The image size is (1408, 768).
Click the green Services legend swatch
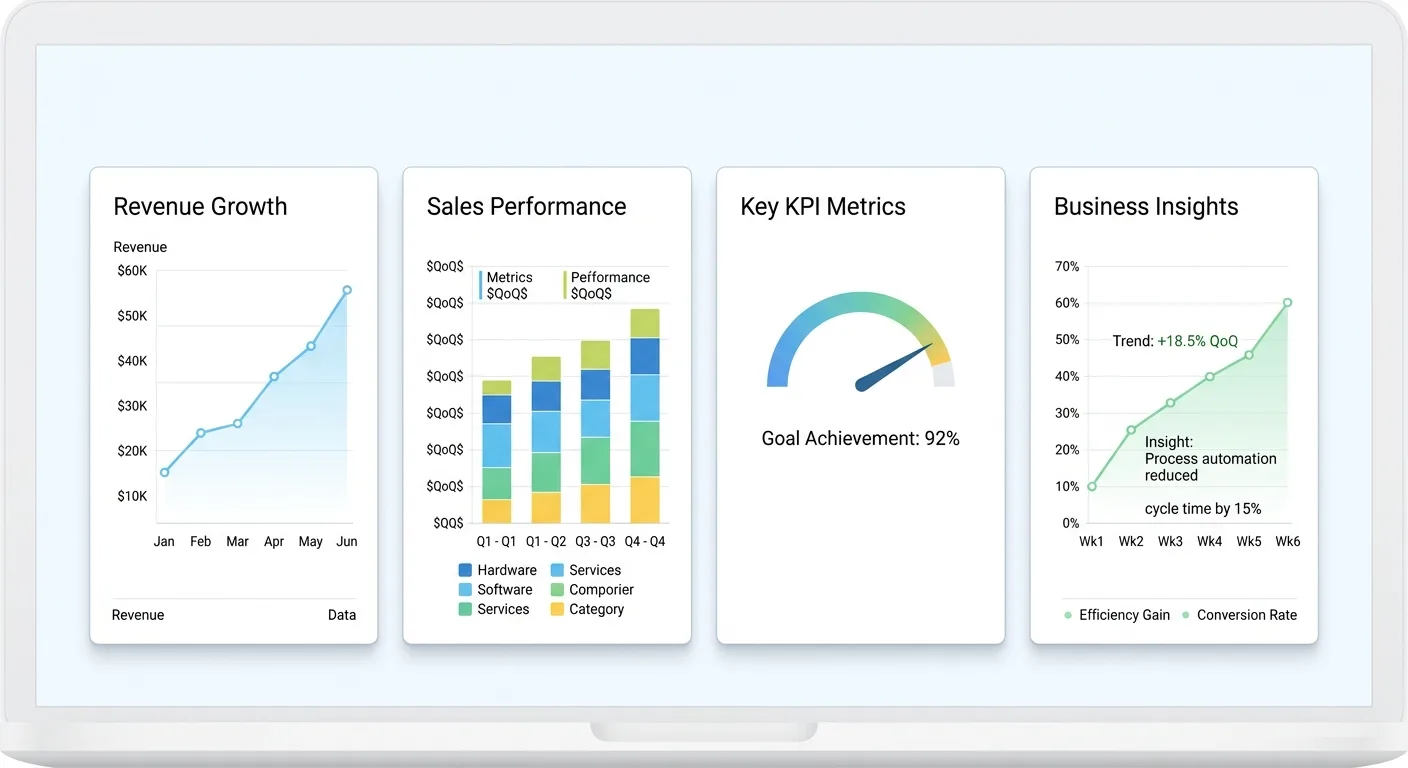[x=465, y=609]
